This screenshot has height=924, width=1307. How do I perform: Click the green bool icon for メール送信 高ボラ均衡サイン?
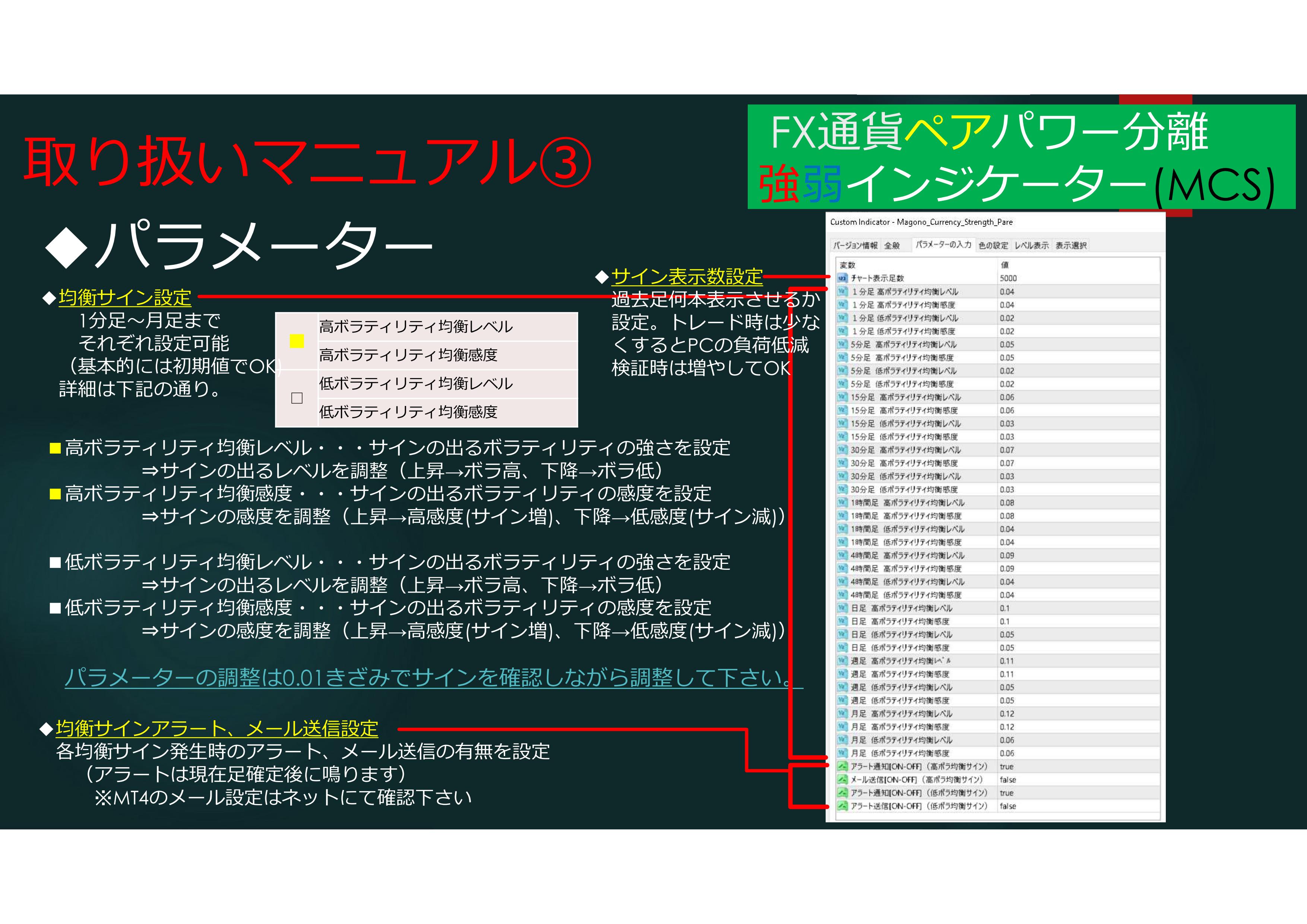pyautogui.click(x=842, y=779)
